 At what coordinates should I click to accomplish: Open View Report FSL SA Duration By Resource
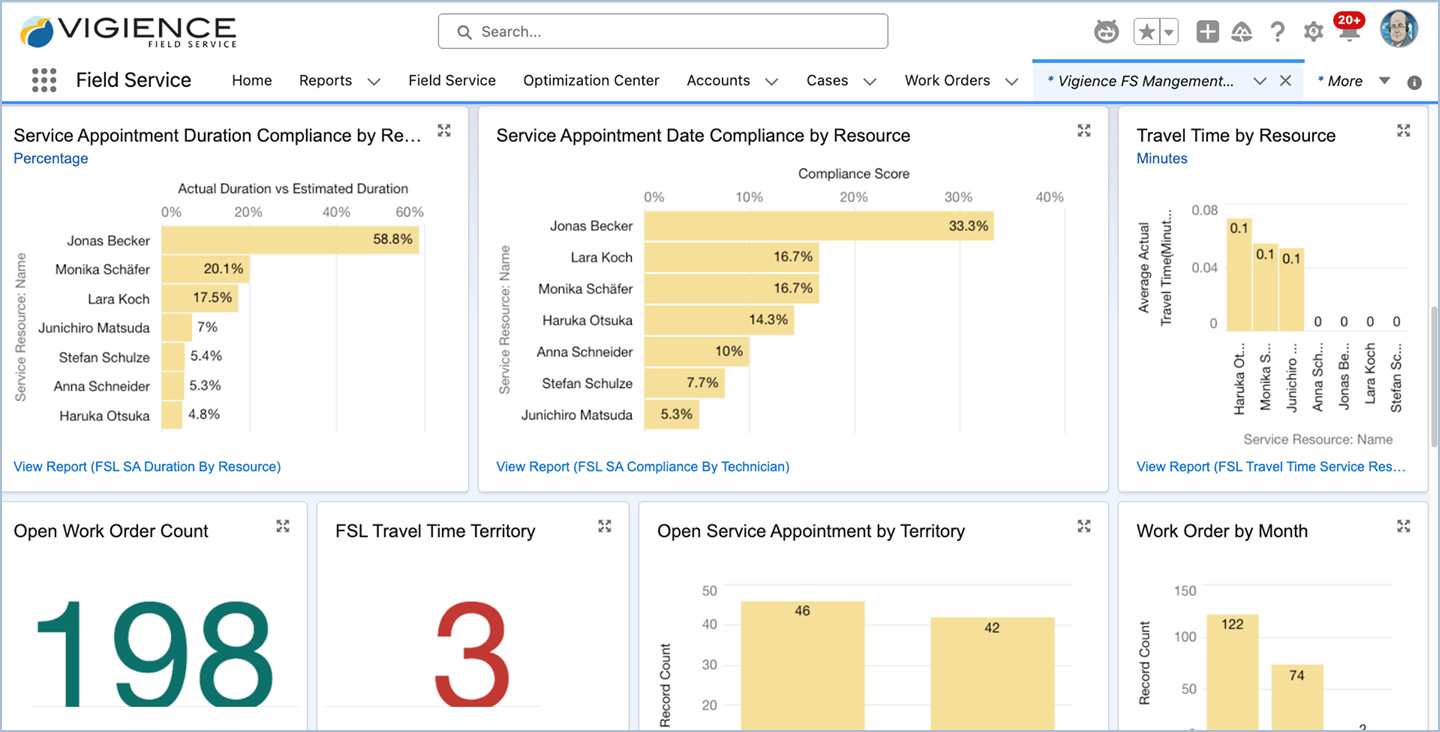point(147,466)
